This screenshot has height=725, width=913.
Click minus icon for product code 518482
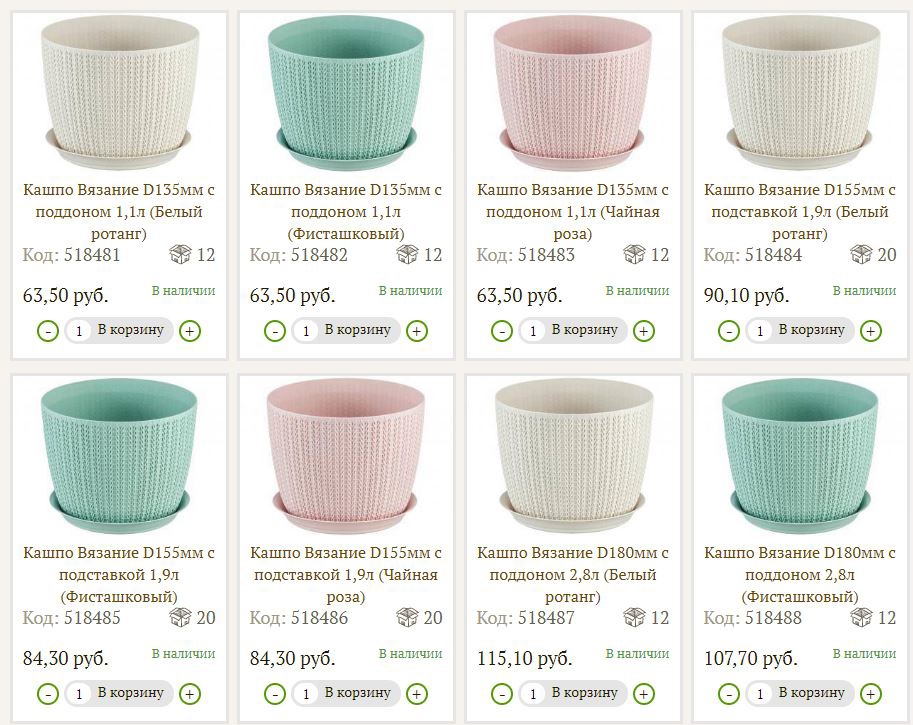[275, 331]
